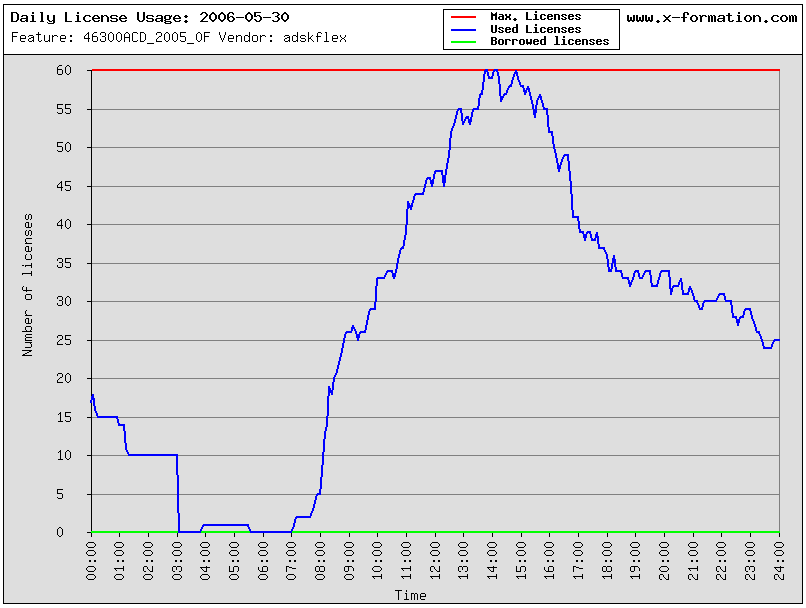The image size is (806, 608).
Task: Click the y-axis value 50
Action: pos(64,148)
